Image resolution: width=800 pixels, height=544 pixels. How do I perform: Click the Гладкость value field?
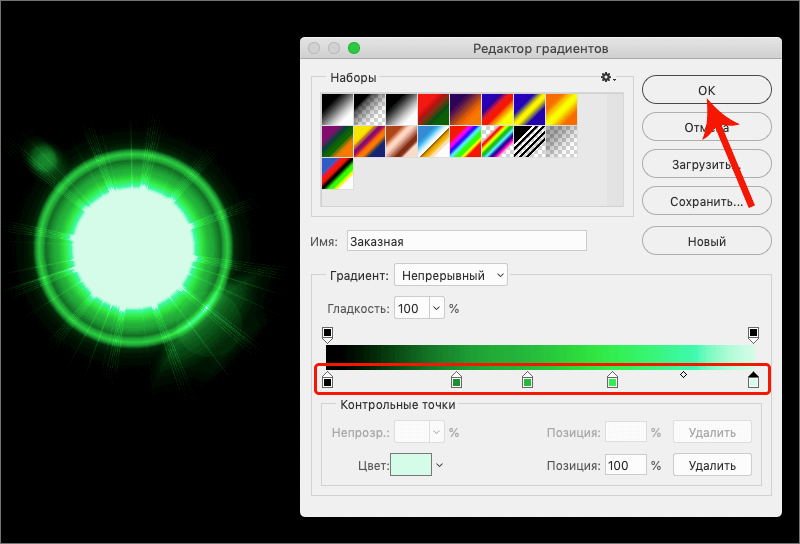[411, 308]
